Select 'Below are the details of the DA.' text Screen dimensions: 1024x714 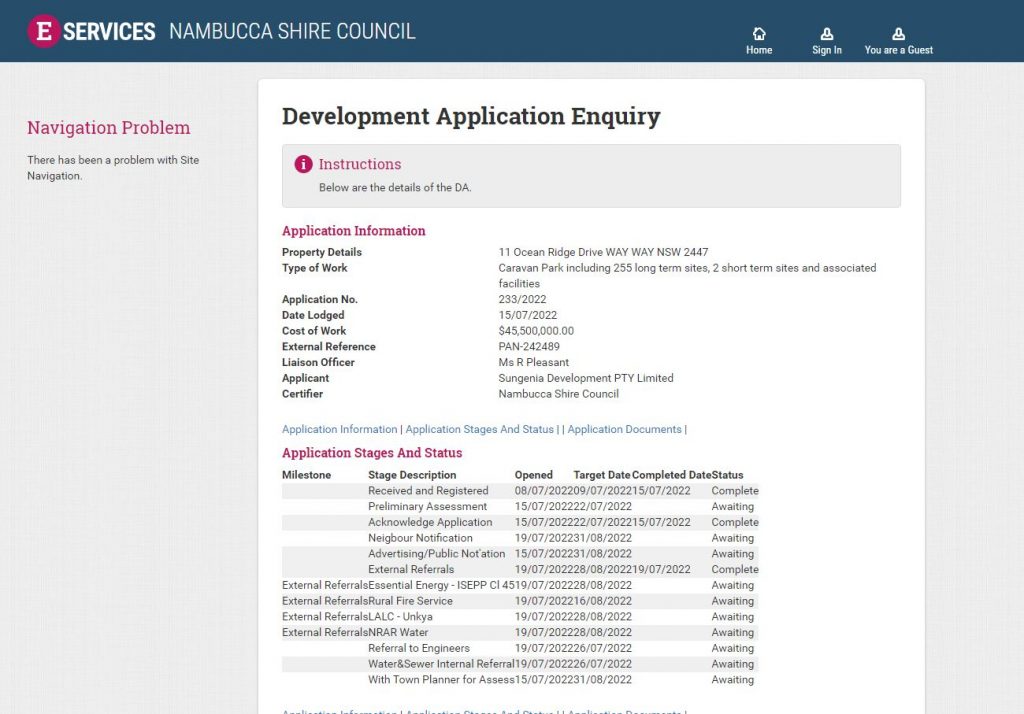(395, 187)
